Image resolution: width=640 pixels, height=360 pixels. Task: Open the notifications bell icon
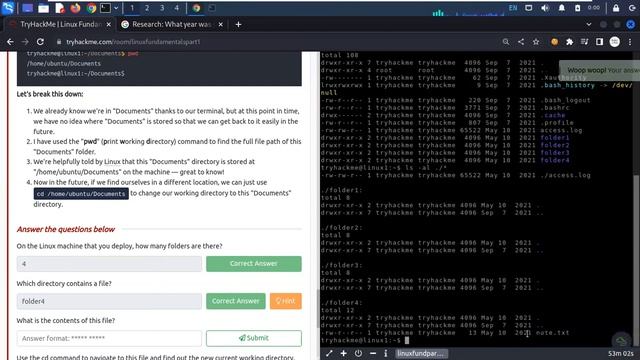(x=562, y=8)
